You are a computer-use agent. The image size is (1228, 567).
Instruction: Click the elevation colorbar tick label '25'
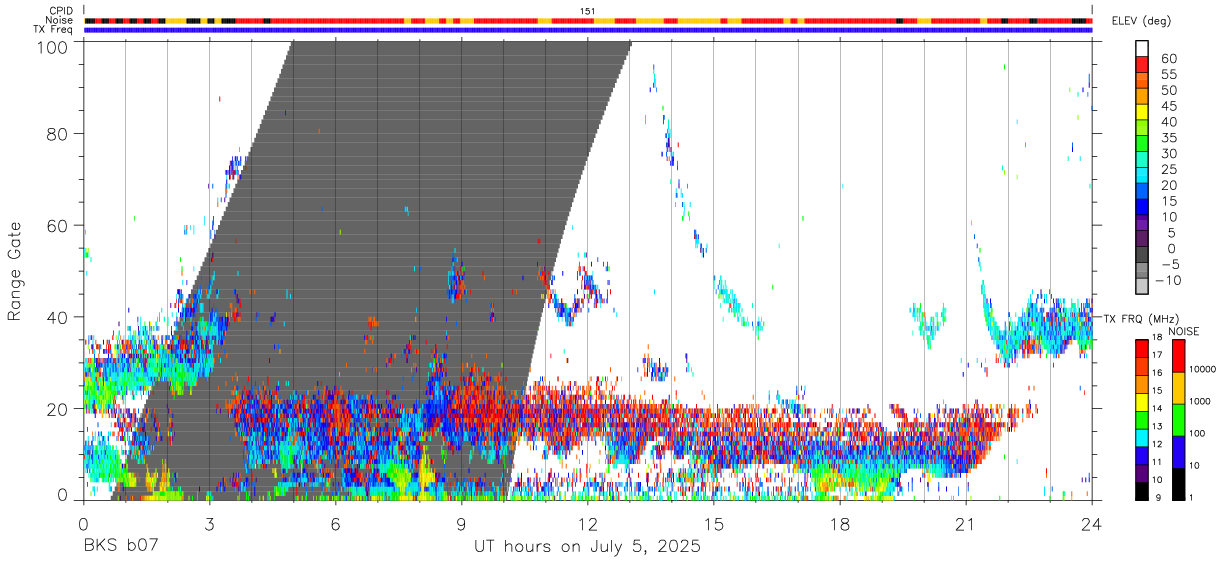[x=1168, y=169]
